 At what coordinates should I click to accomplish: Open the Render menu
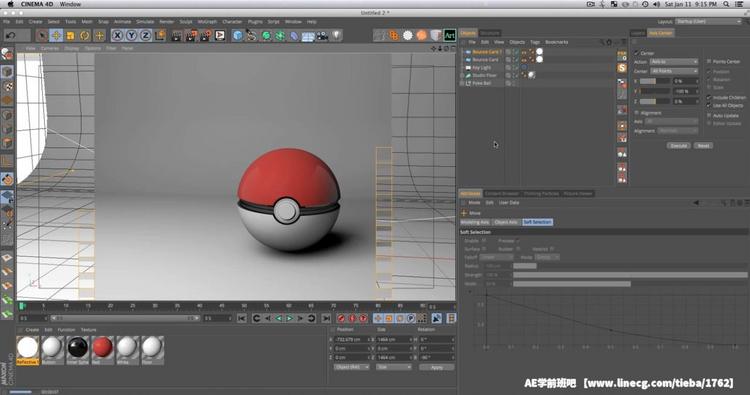166,22
